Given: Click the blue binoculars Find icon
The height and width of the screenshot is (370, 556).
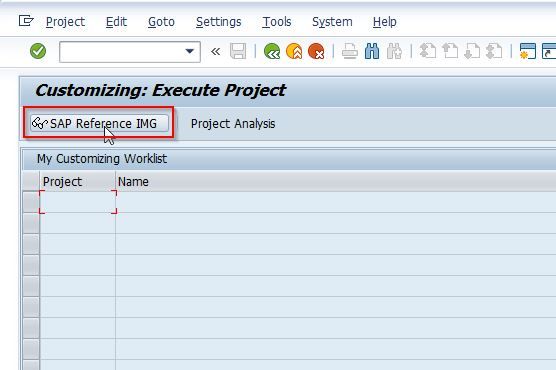Looking at the screenshot, I should coord(372,51).
